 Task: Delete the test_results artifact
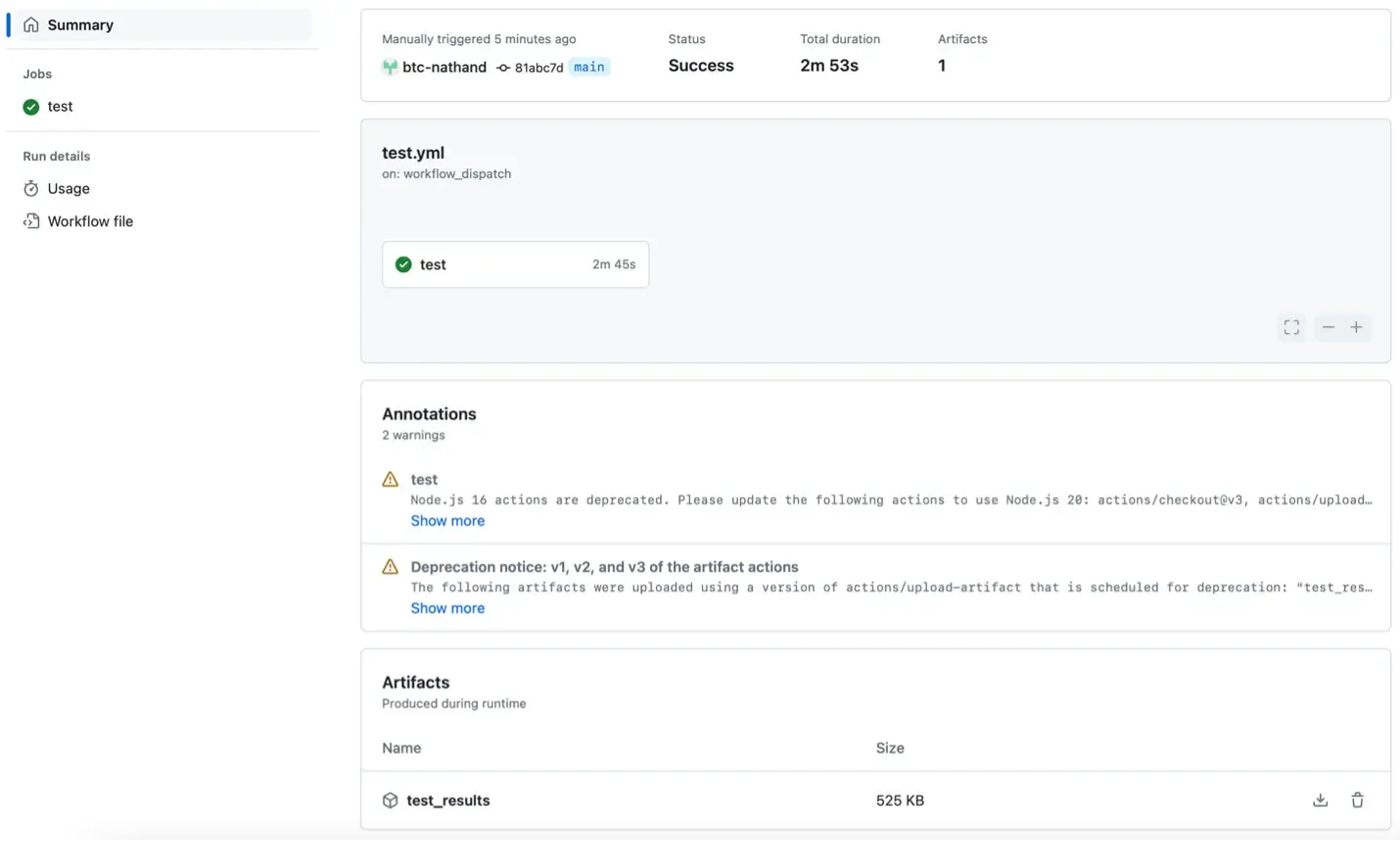pyautogui.click(x=1357, y=800)
